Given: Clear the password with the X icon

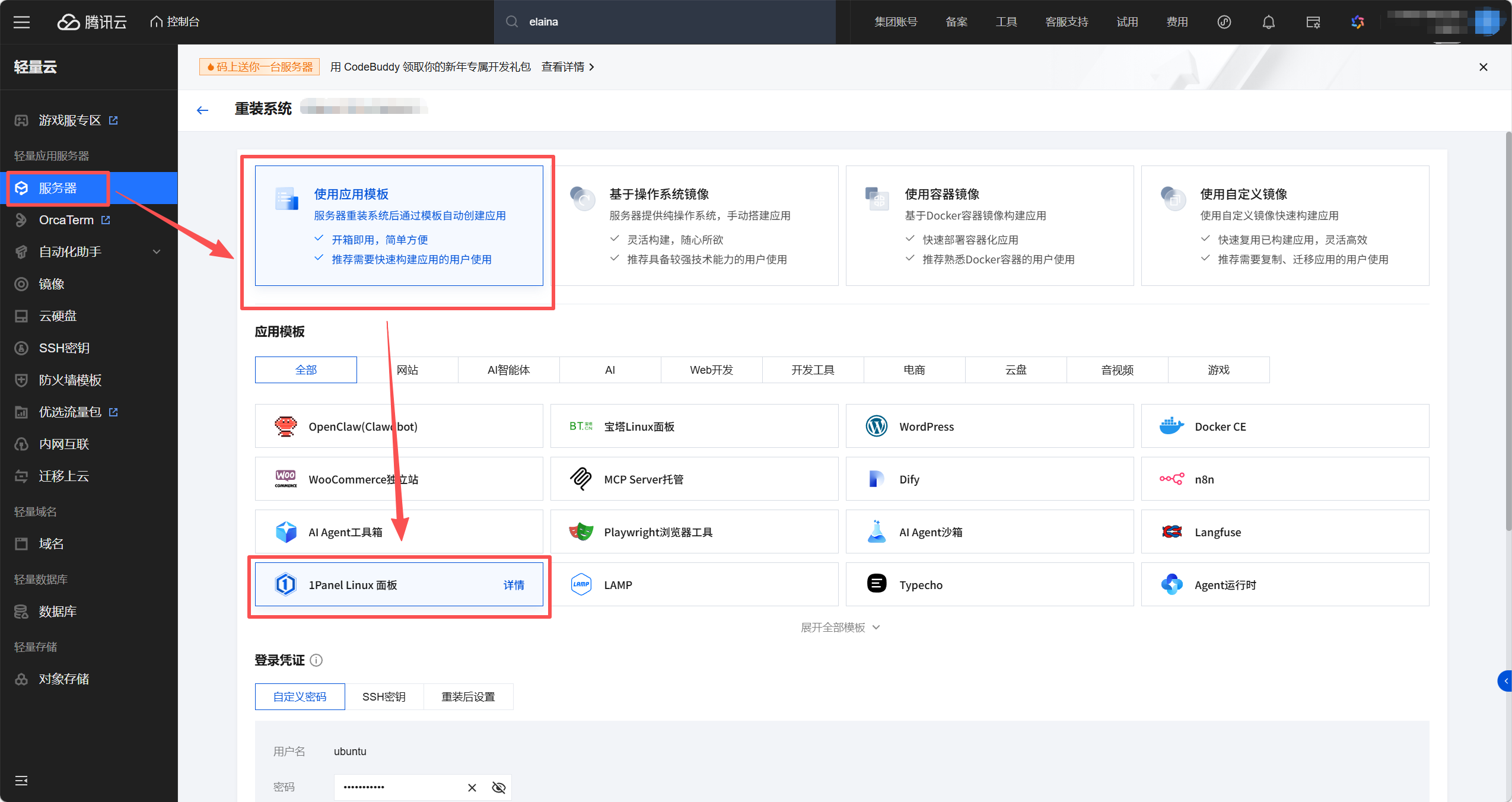Looking at the screenshot, I should click(472, 787).
